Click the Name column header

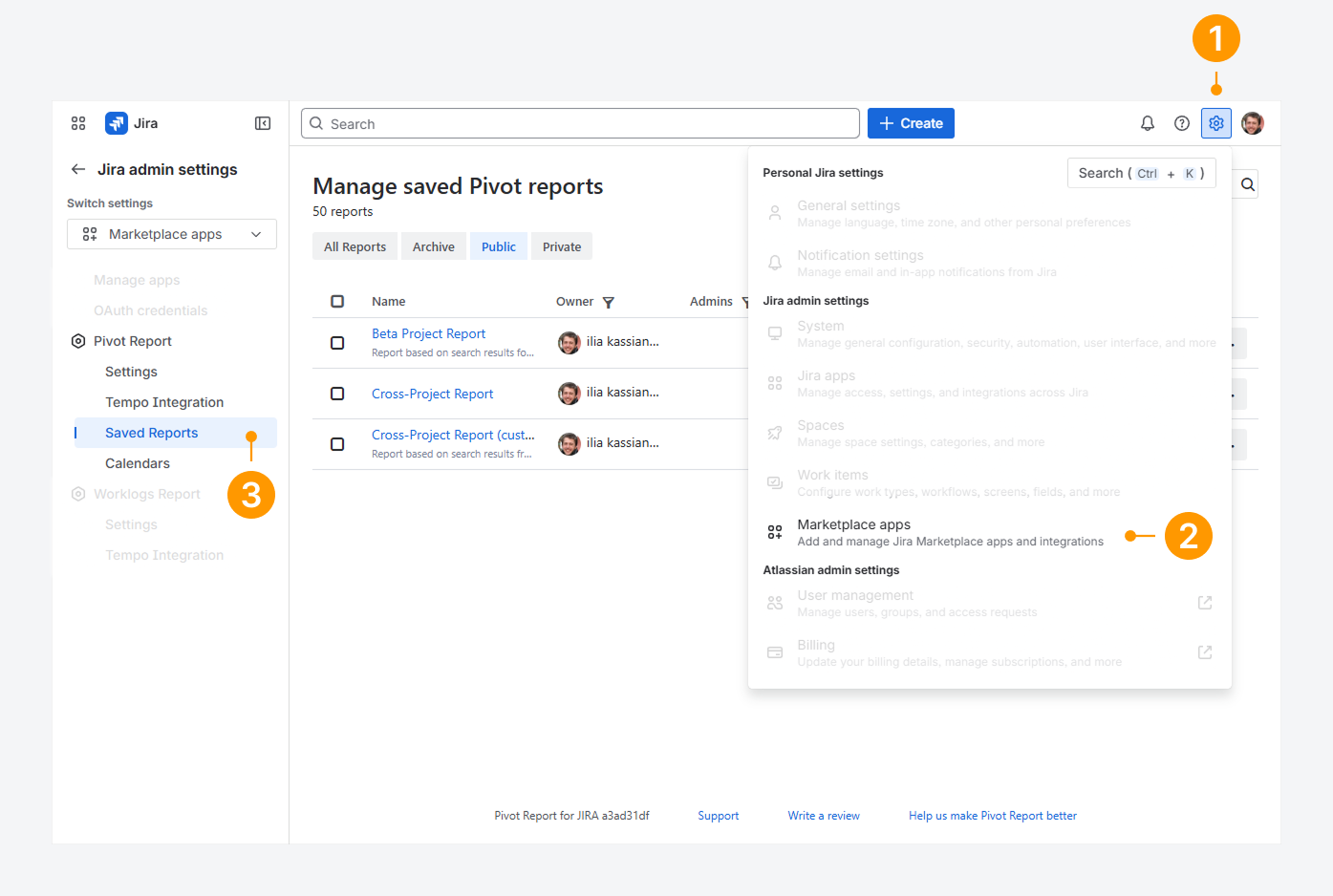388,301
